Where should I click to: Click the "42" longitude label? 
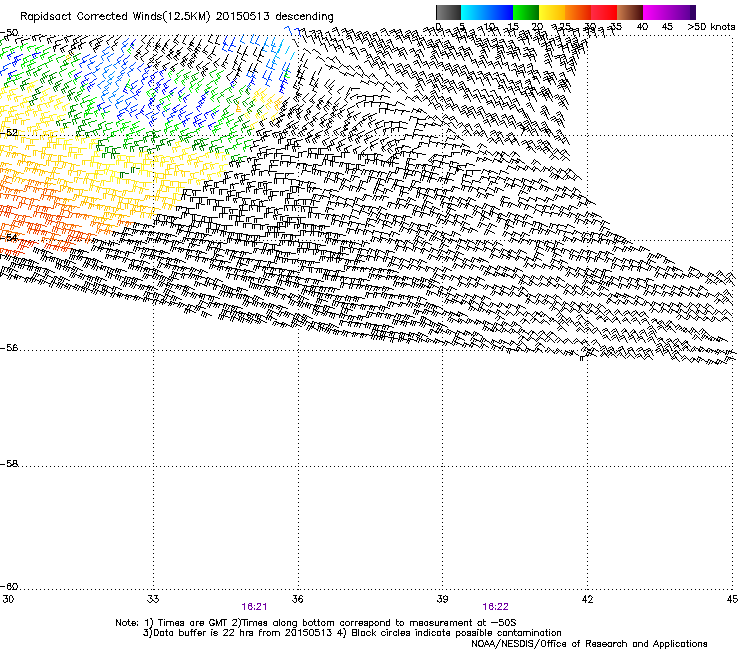(587, 599)
